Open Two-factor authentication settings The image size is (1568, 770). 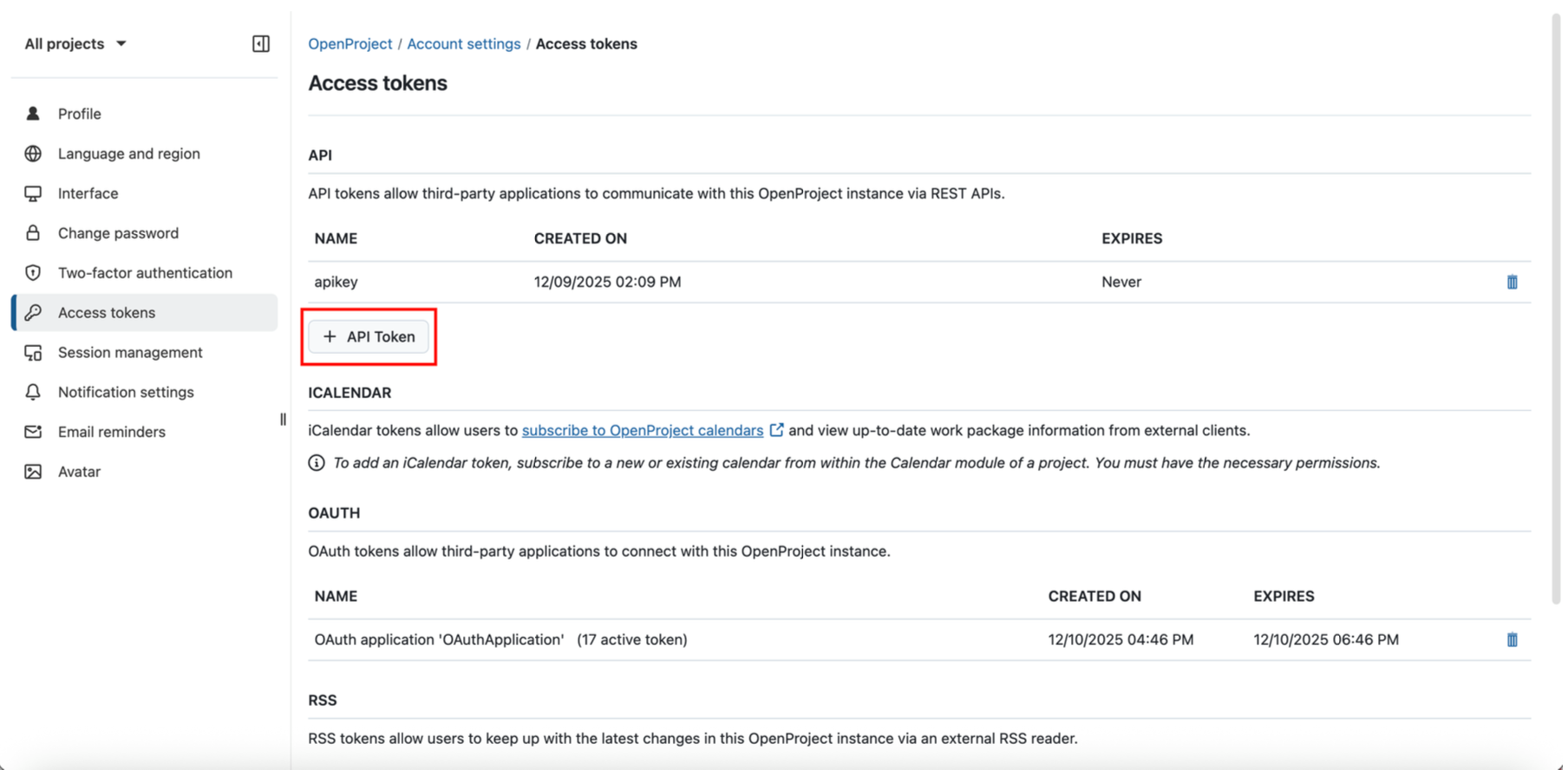tap(144, 272)
